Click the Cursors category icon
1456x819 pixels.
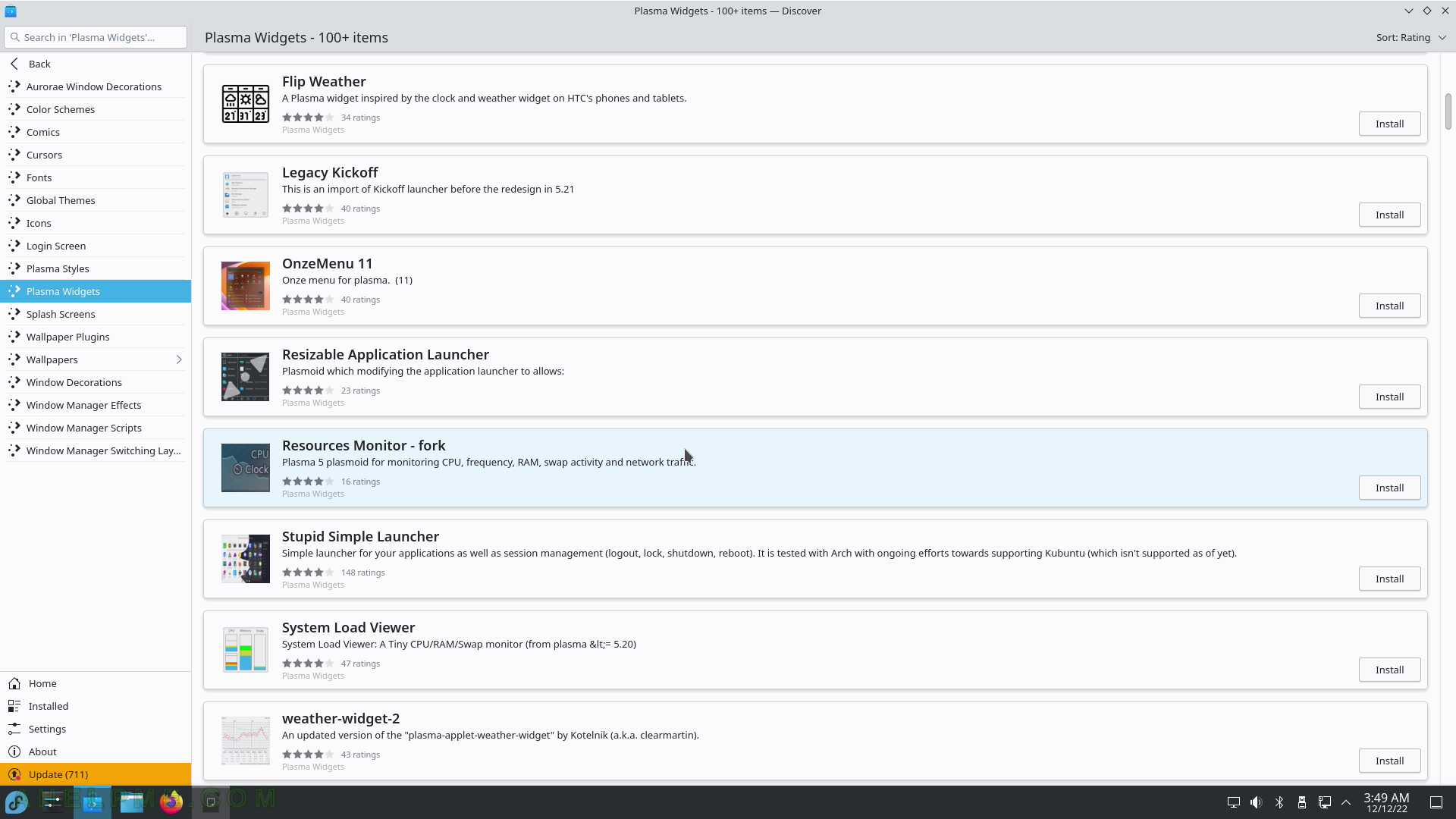click(x=14, y=155)
